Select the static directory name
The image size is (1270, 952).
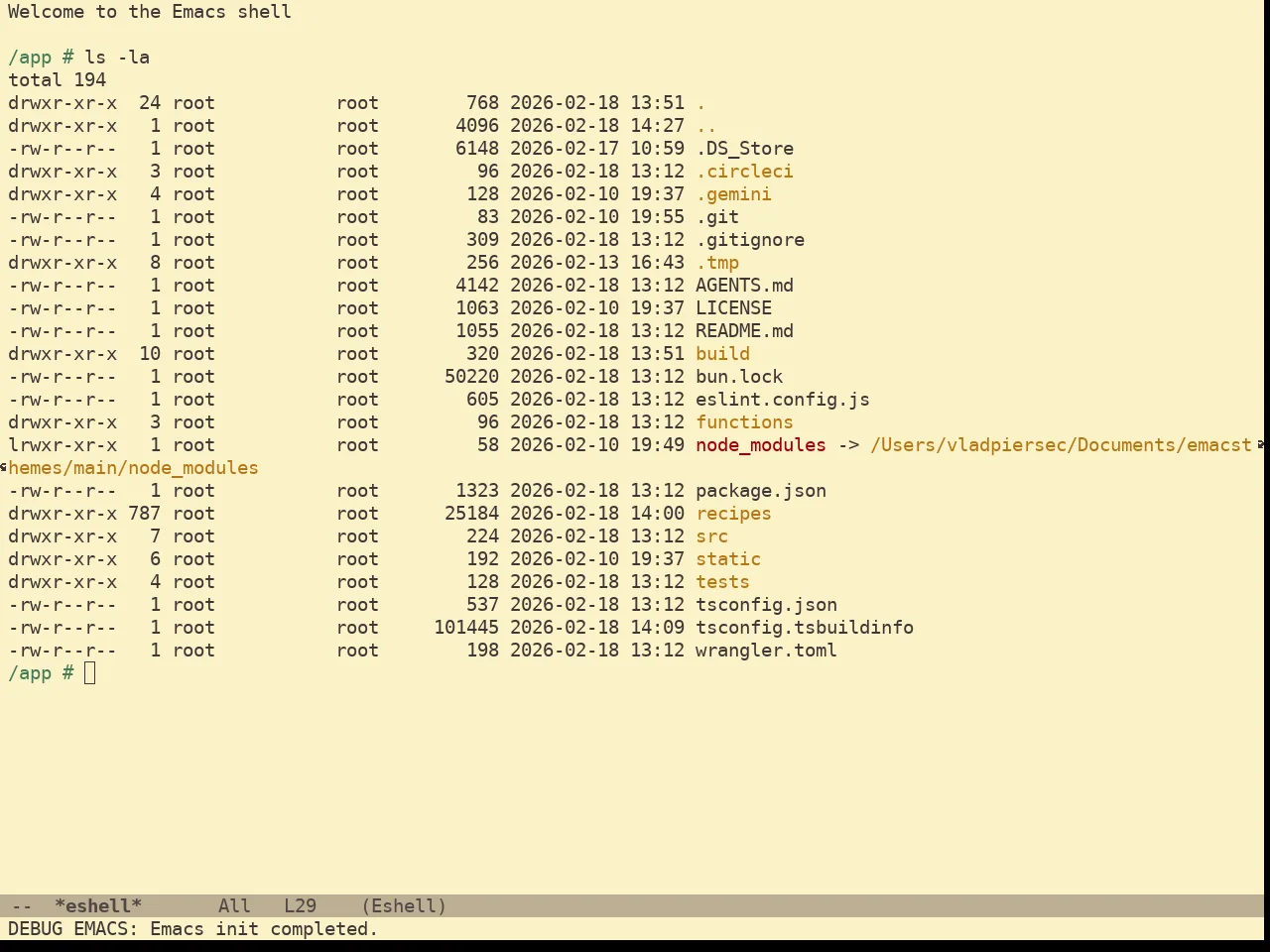tap(728, 559)
